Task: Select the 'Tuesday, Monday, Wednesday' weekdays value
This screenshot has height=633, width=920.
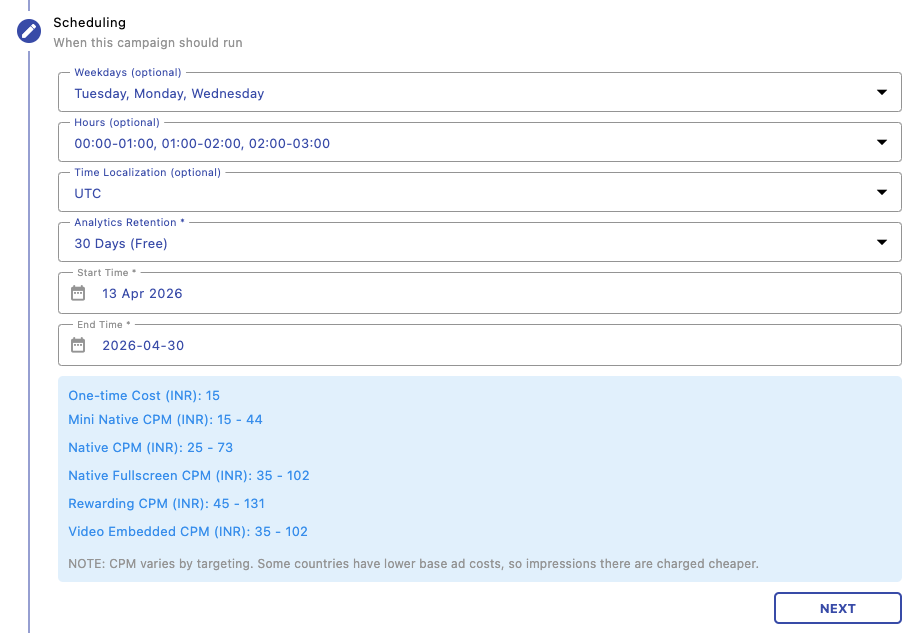Action: [169, 94]
